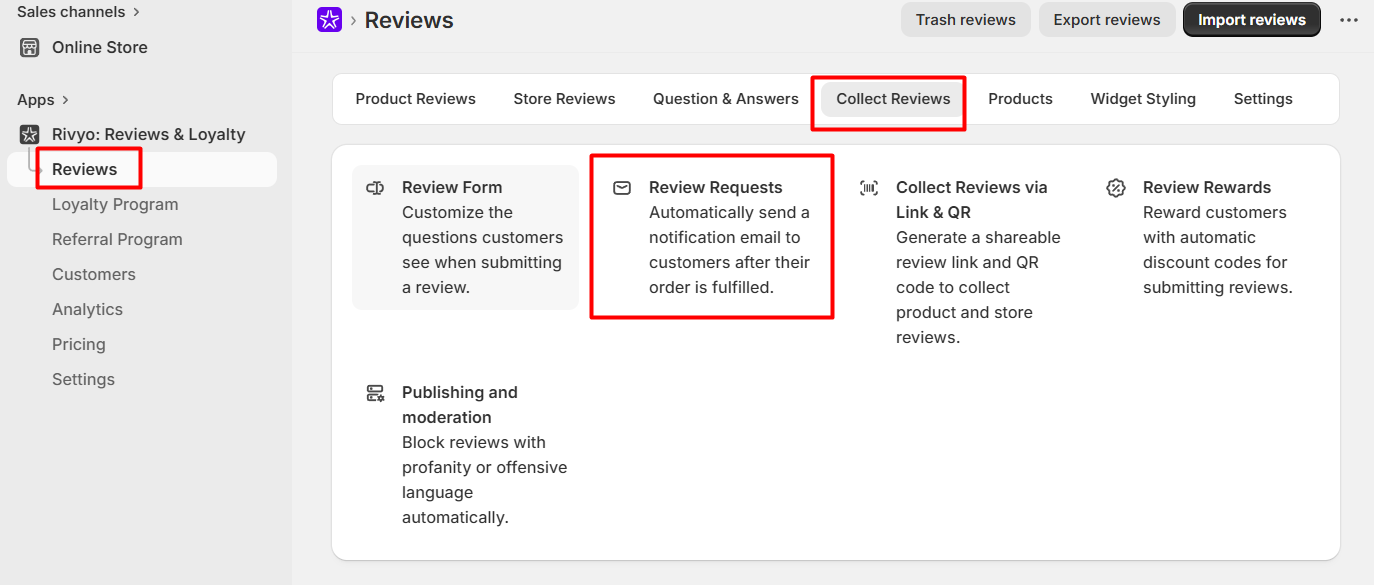Select the Collect Reviews tab

coord(893,99)
